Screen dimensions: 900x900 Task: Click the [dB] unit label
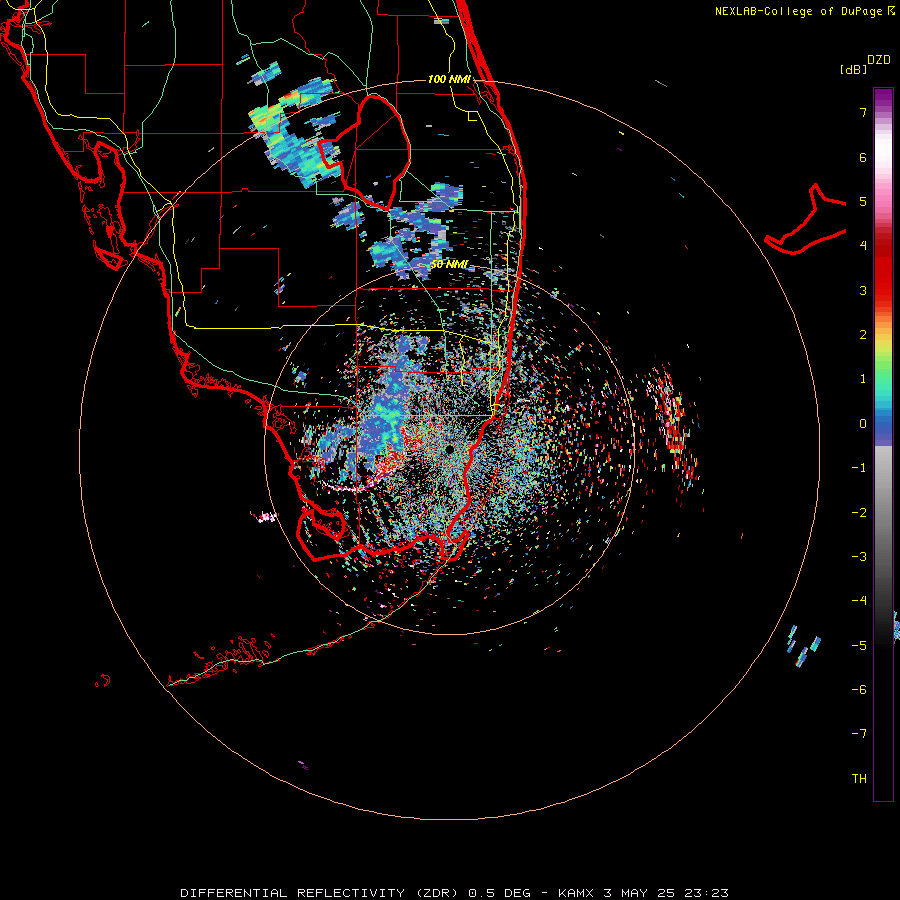tap(854, 69)
